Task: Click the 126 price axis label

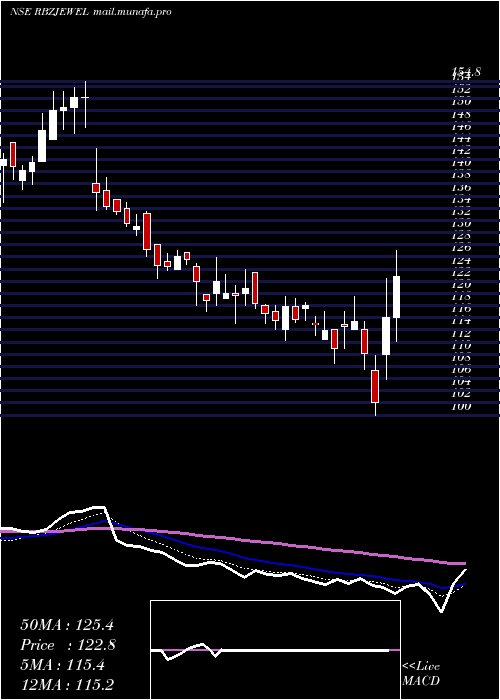Action: pyautogui.click(x=462, y=247)
